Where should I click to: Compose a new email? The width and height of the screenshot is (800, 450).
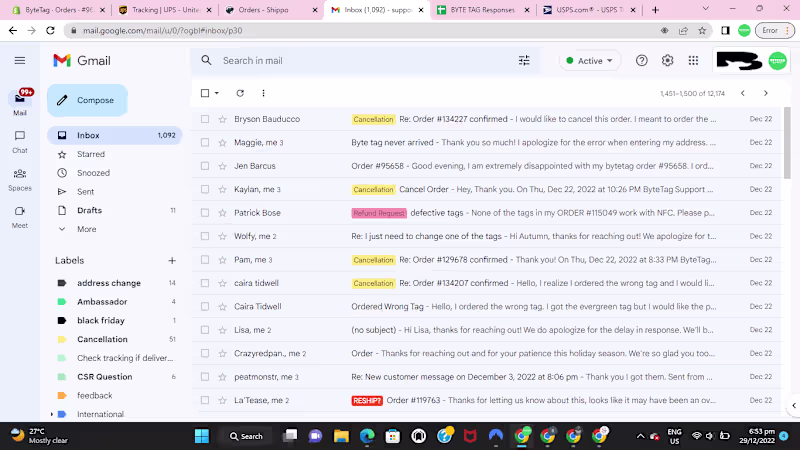coord(87,101)
